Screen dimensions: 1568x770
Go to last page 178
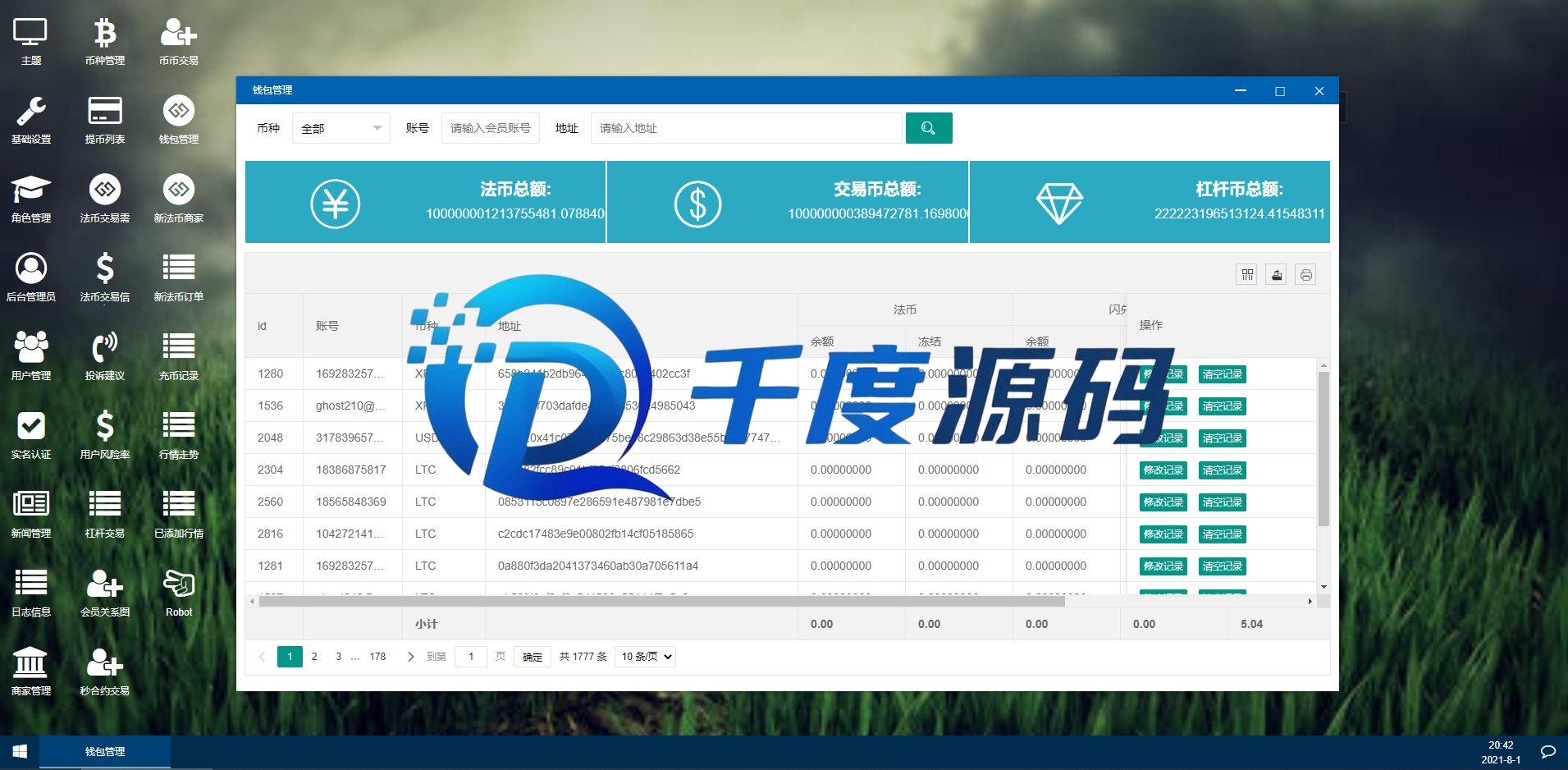[x=377, y=656]
